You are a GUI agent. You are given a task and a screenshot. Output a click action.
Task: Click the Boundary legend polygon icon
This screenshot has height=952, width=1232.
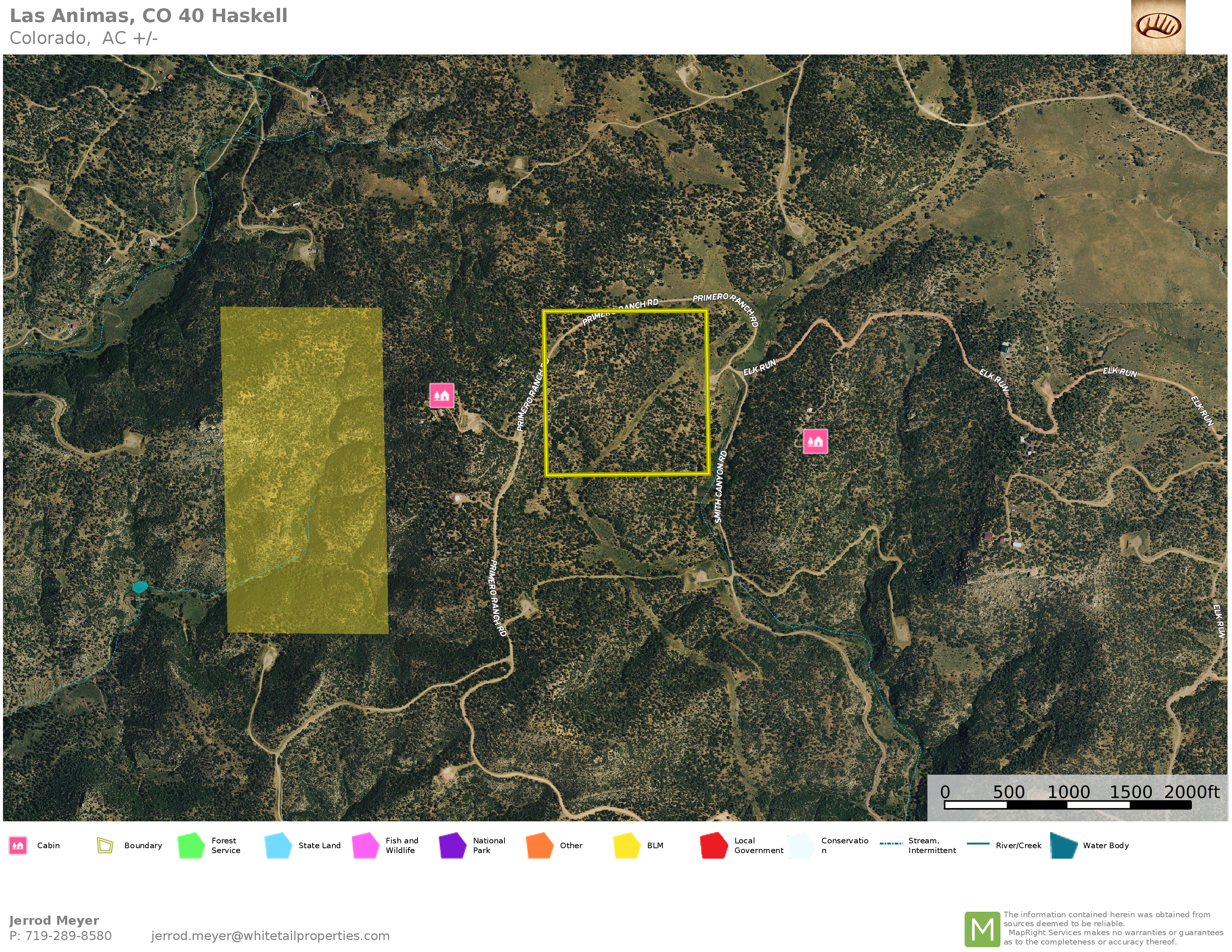pos(105,845)
